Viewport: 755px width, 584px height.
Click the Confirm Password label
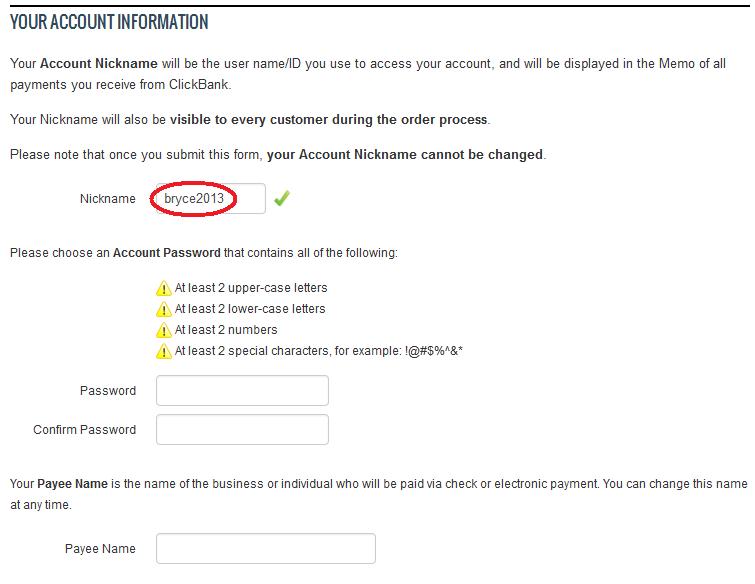pos(84,429)
